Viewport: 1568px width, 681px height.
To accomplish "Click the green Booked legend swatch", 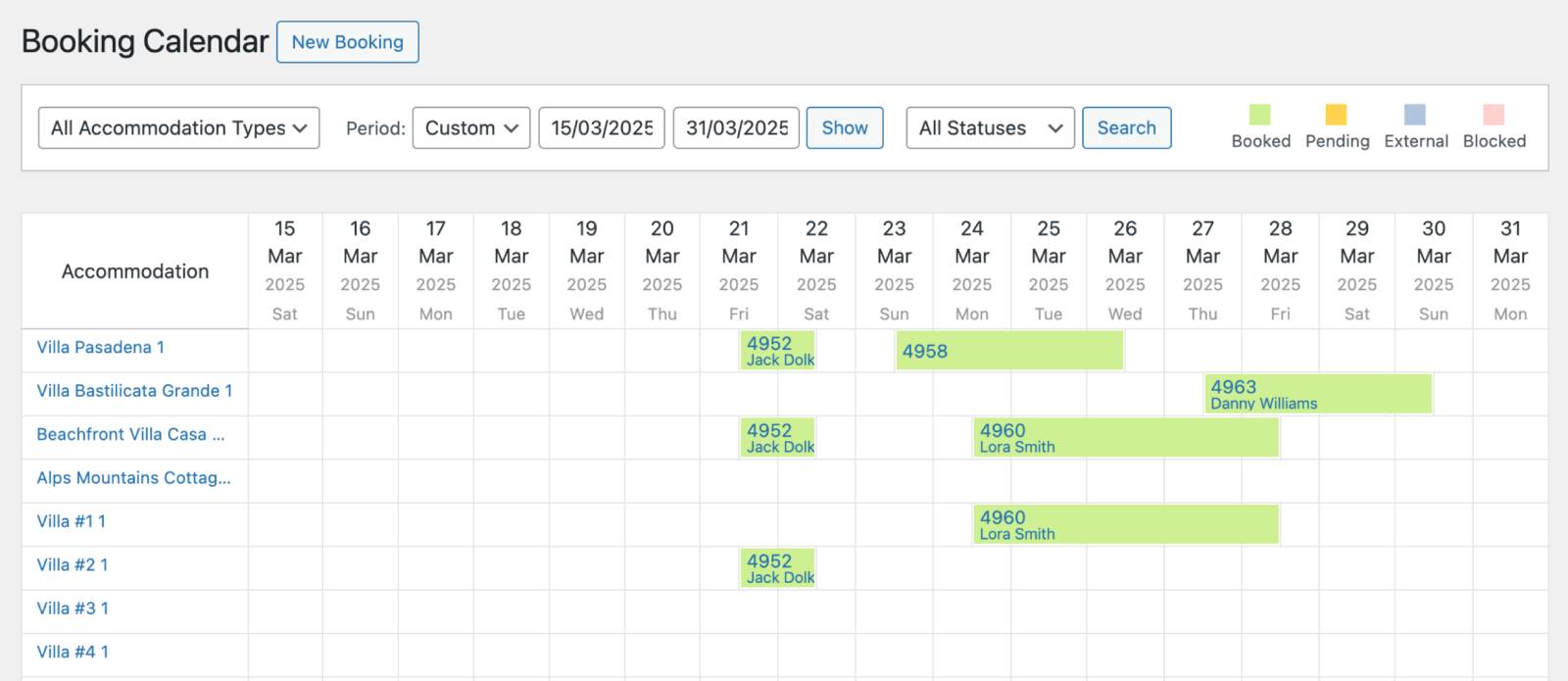I will coord(1260,115).
